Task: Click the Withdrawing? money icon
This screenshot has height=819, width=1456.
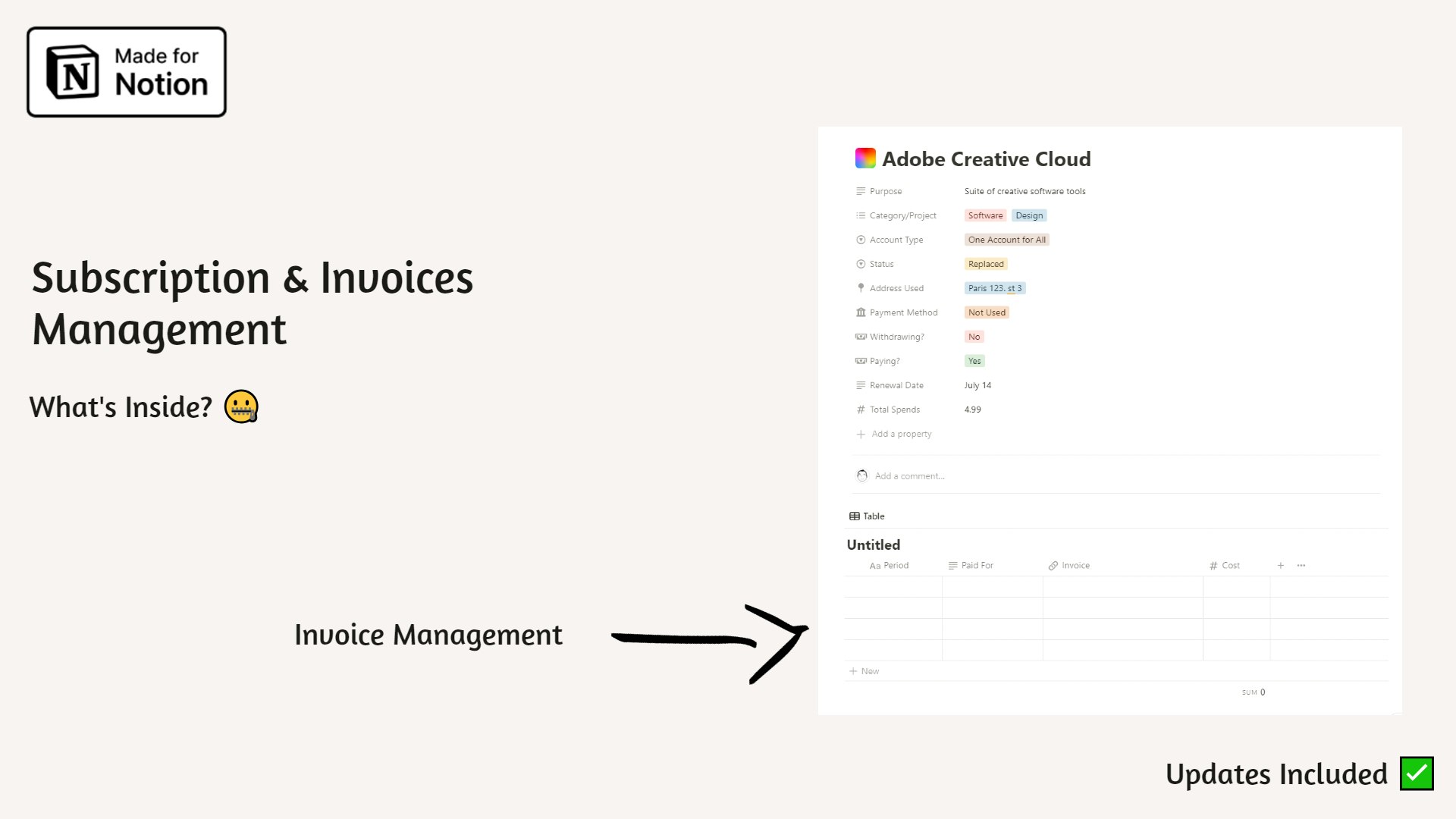Action: pos(861,337)
